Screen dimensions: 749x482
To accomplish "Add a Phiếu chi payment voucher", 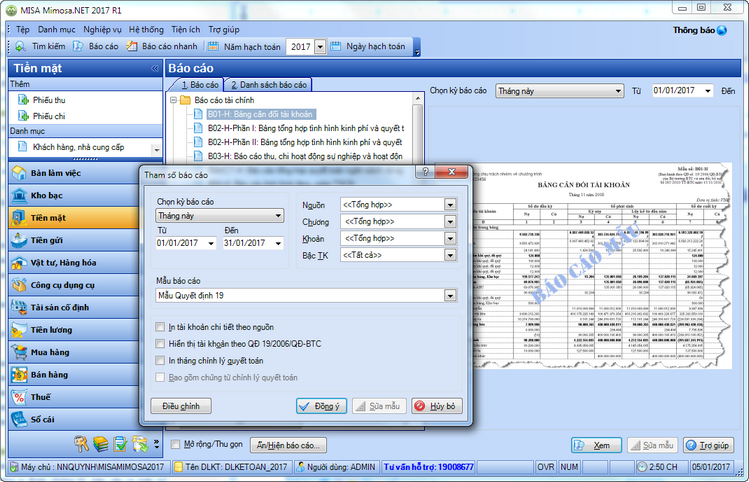I will pos(42,116).
